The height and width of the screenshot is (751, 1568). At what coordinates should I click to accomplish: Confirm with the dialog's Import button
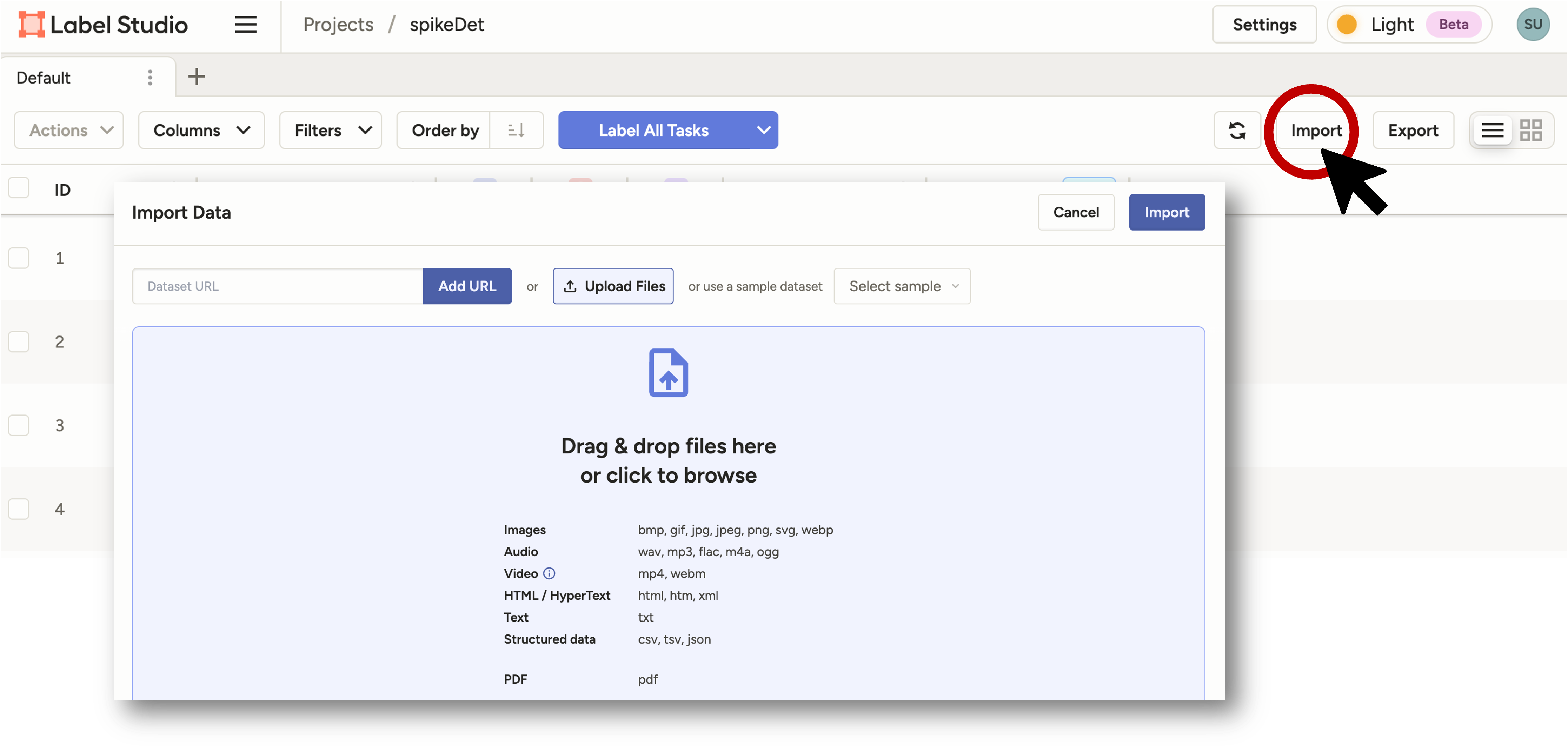1166,212
